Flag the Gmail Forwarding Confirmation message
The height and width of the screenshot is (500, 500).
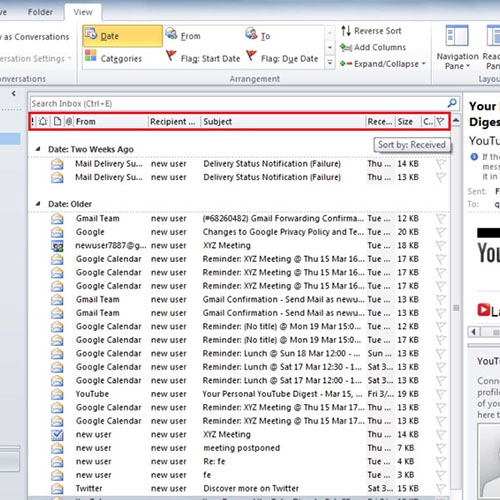(441, 219)
